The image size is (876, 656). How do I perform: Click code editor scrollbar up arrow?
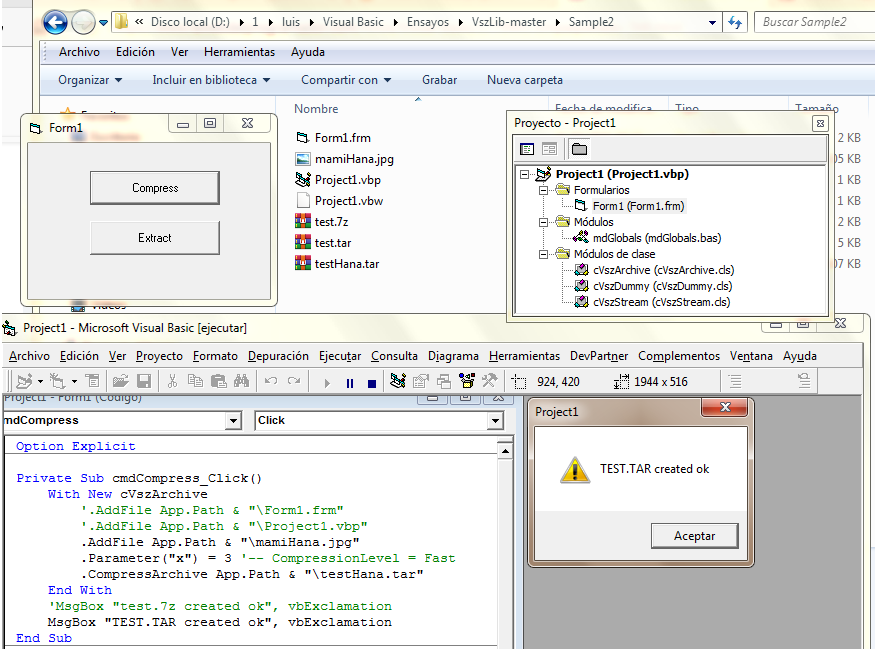coord(505,451)
